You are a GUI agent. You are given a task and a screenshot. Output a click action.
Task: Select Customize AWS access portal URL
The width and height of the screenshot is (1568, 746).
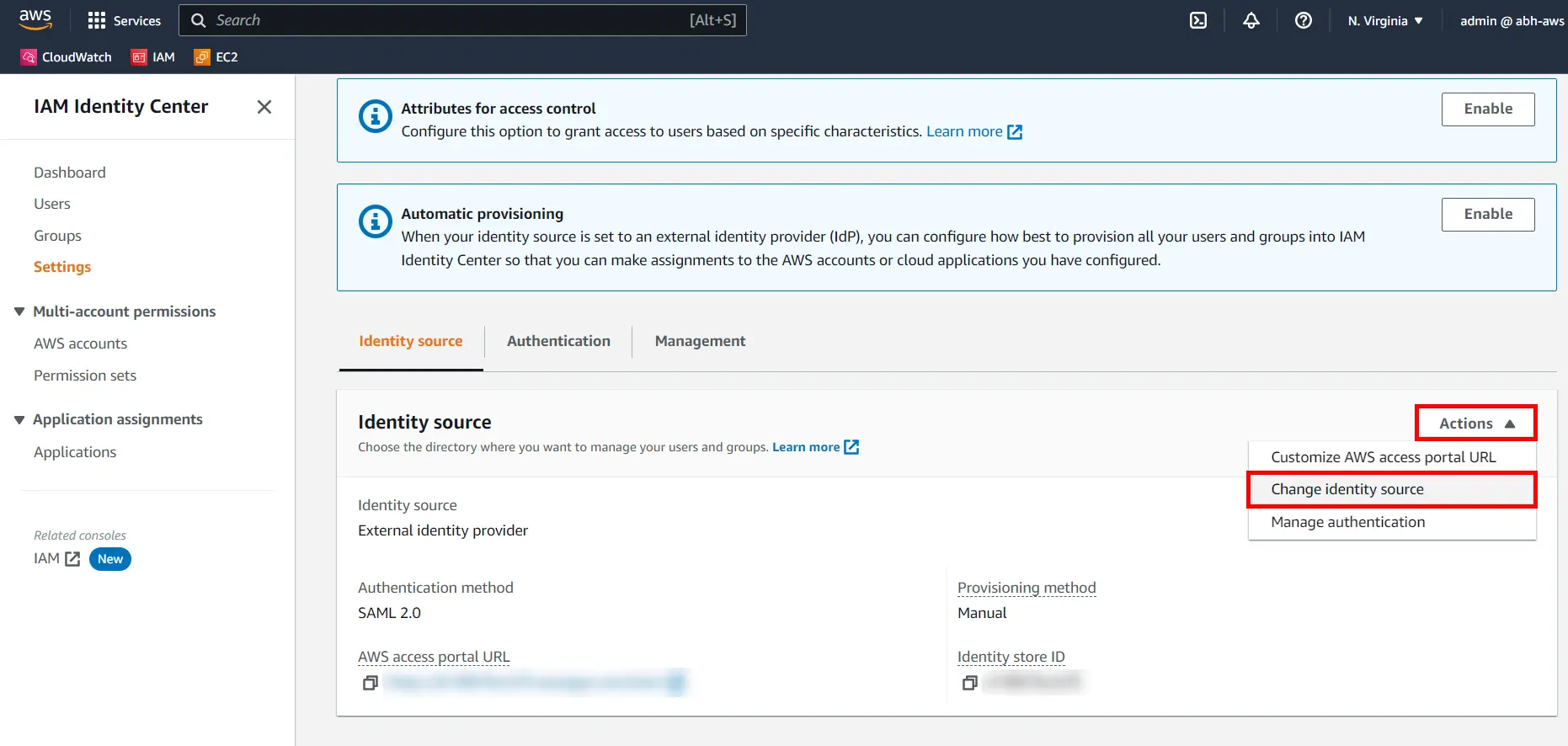1392,457
